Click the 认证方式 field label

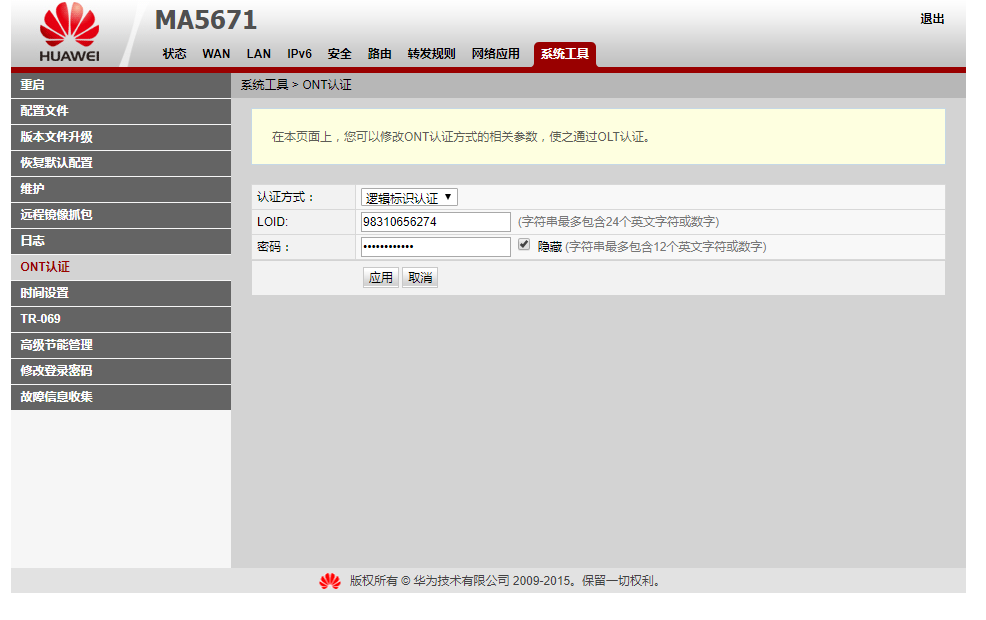285,197
